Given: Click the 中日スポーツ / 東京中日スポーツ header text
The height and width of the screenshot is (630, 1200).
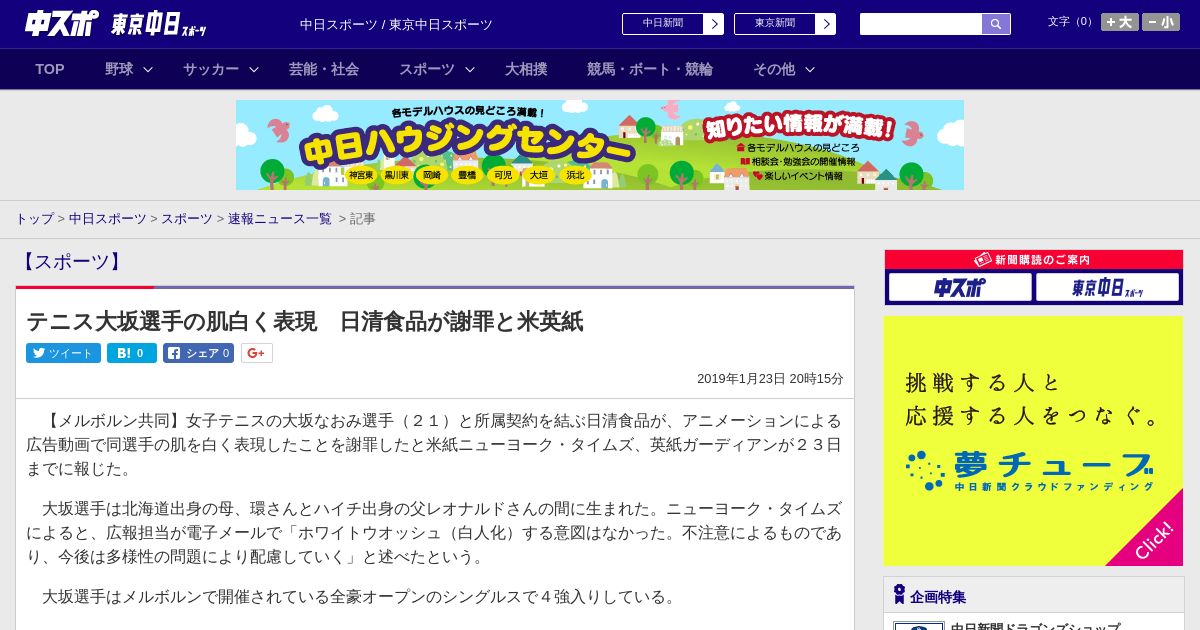Looking at the screenshot, I should (x=396, y=25).
